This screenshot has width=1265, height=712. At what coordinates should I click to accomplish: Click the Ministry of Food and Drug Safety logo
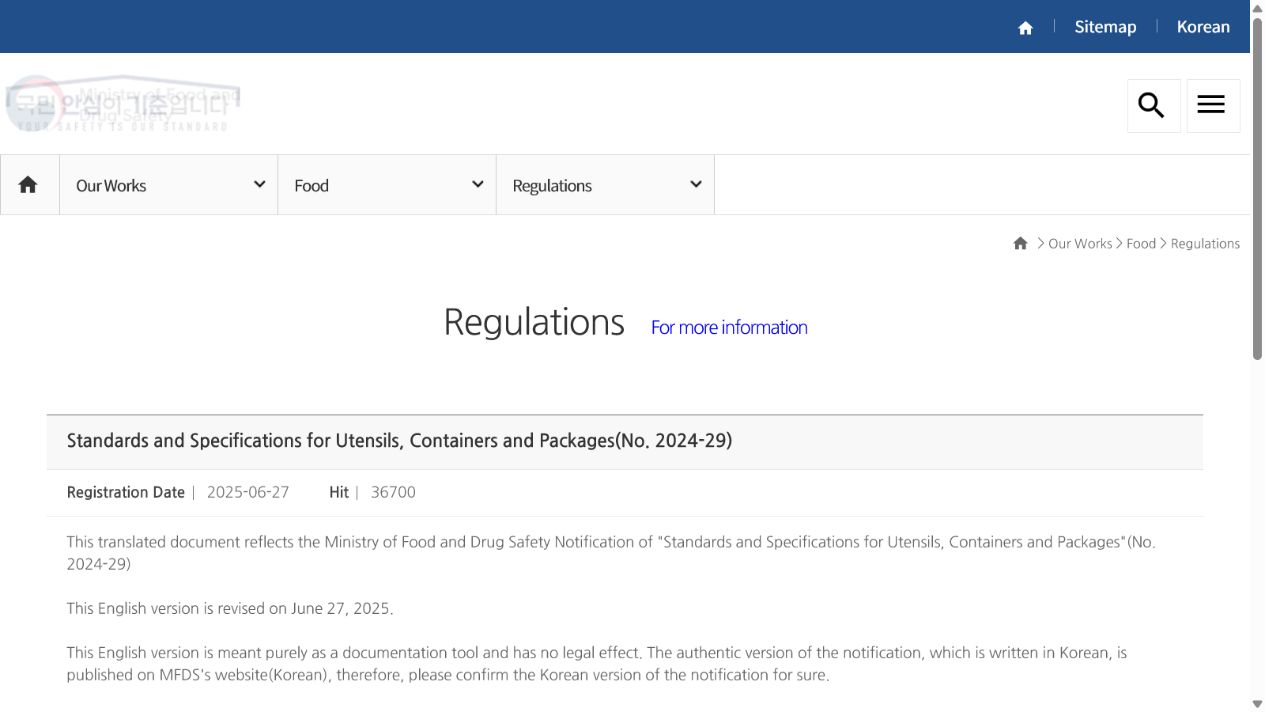point(123,104)
